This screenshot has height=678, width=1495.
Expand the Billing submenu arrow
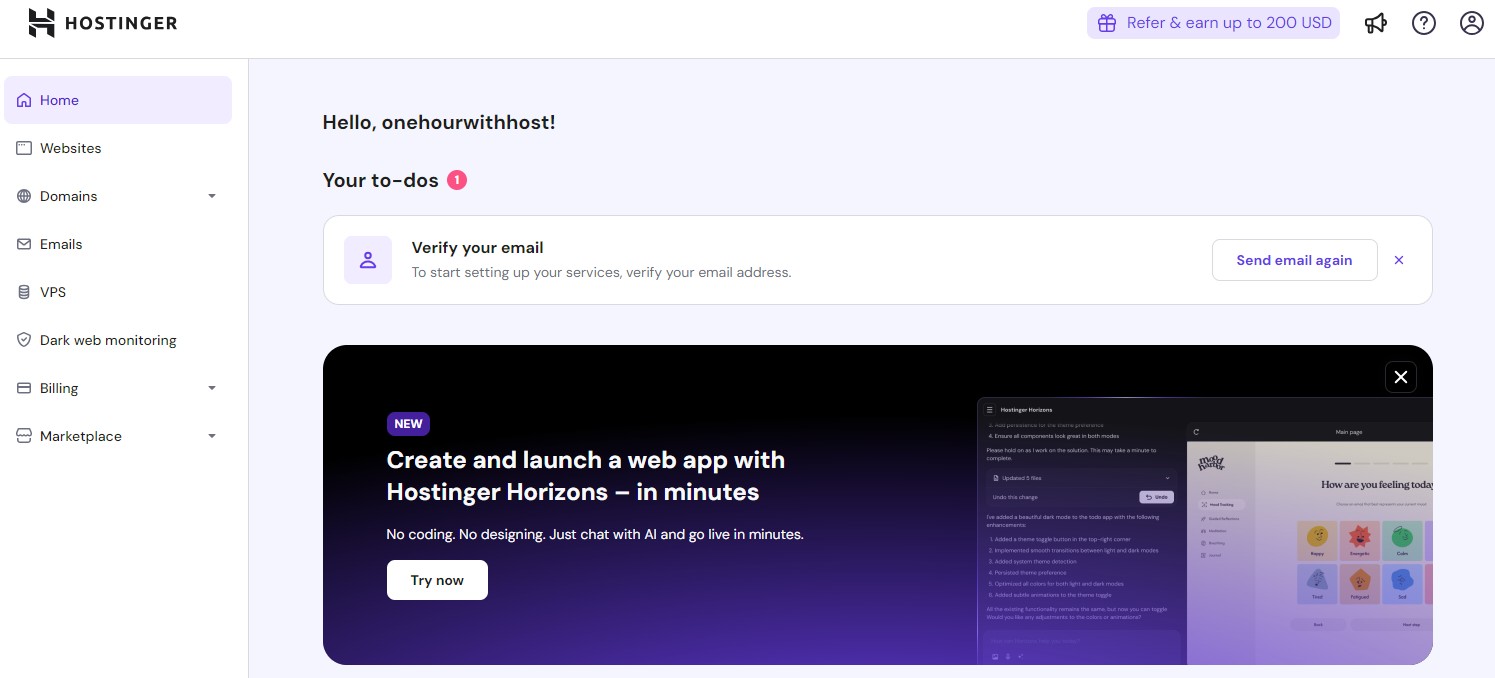pos(212,388)
